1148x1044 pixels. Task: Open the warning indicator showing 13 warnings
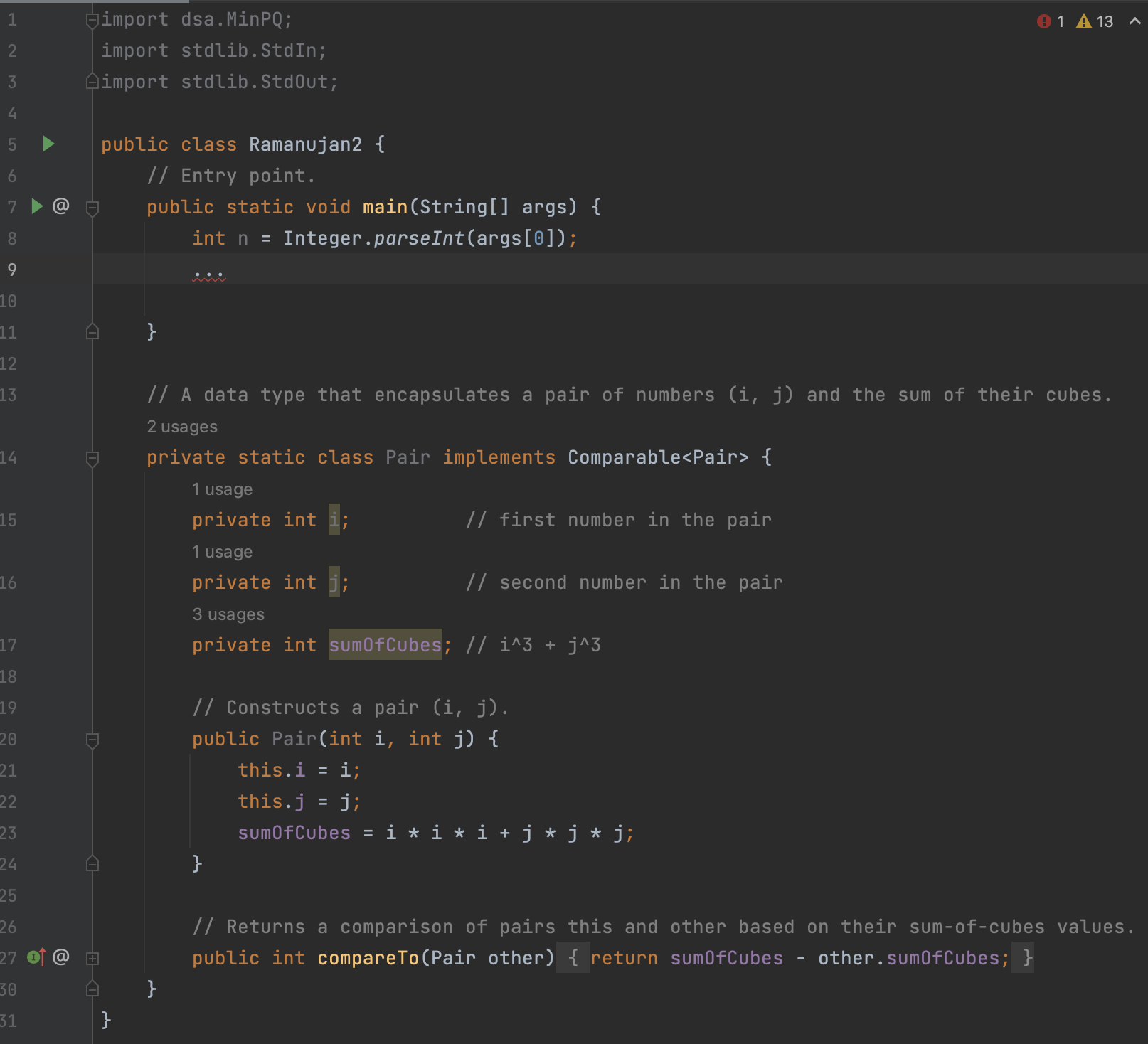[x=1095, y=21]
